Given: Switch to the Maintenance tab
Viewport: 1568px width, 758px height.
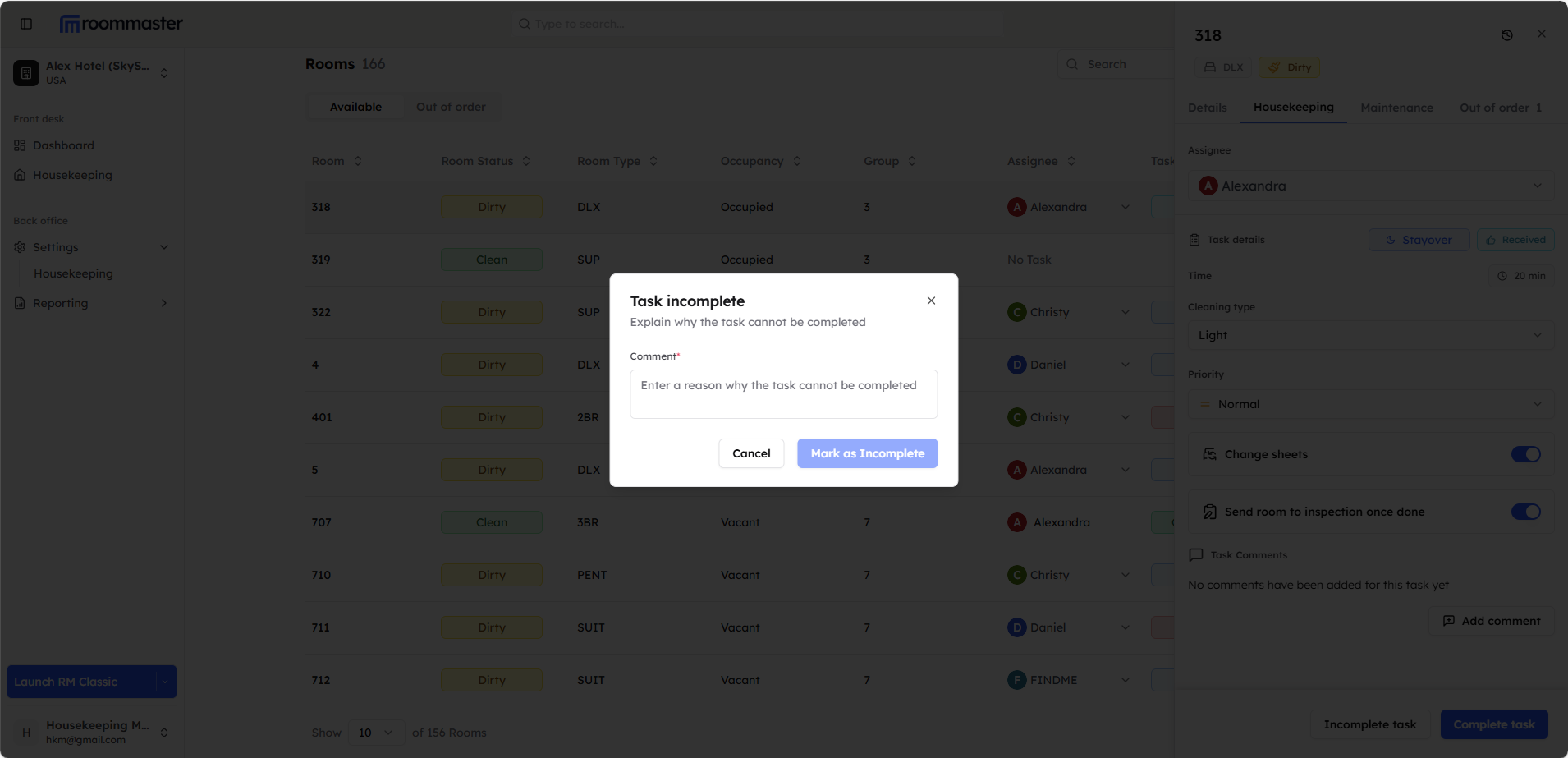Looking at the screenshot, I should click(x=1396, y=108).
